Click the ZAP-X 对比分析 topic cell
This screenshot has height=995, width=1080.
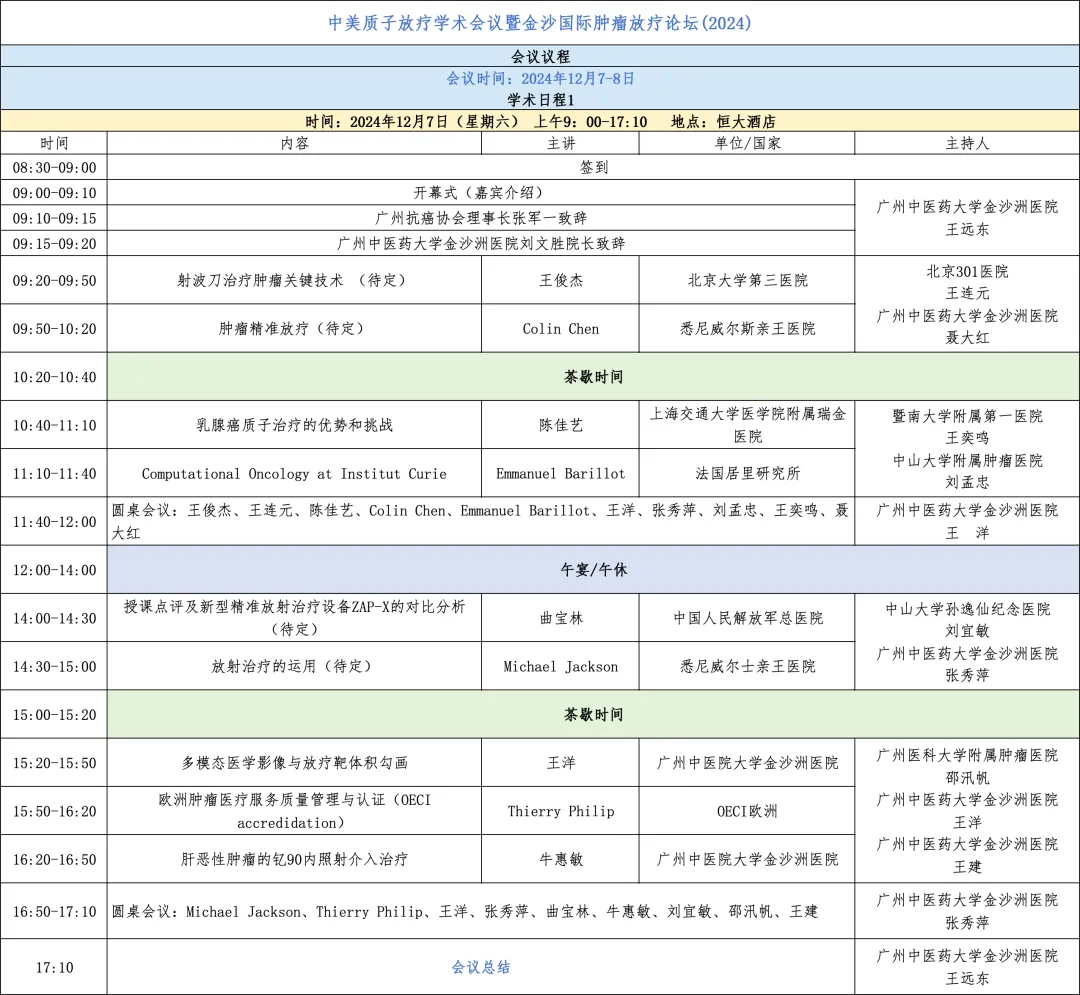(x=295, y=618)
